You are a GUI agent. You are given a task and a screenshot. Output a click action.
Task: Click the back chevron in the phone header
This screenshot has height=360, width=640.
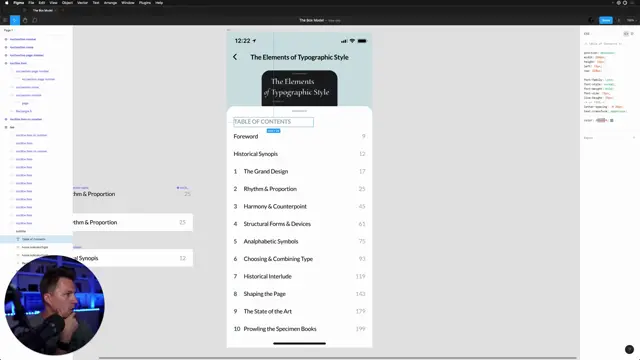pyautogui.click(x=235, y=57)
